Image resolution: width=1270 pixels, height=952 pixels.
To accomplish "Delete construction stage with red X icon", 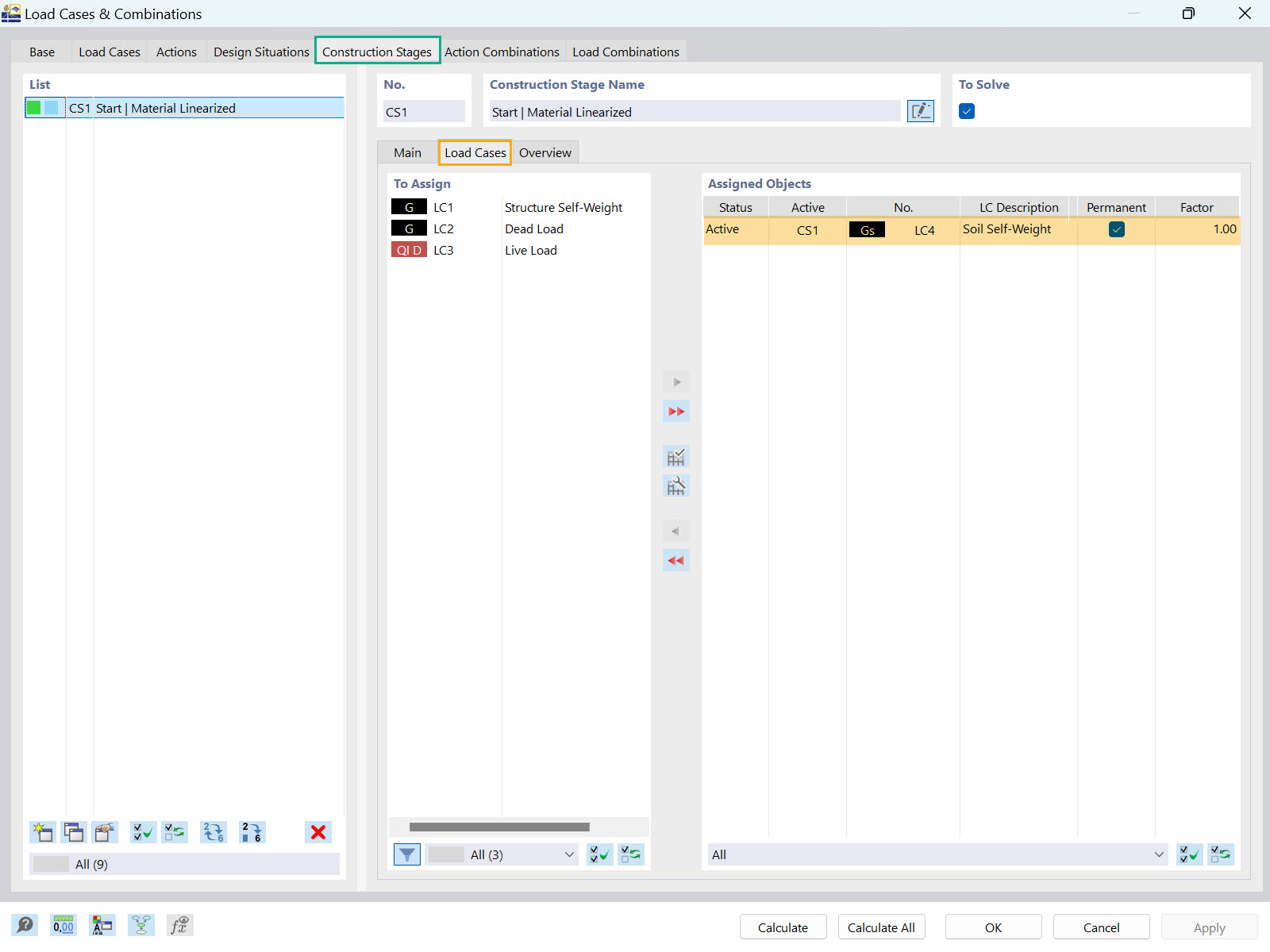I will (x=317, y=832).
